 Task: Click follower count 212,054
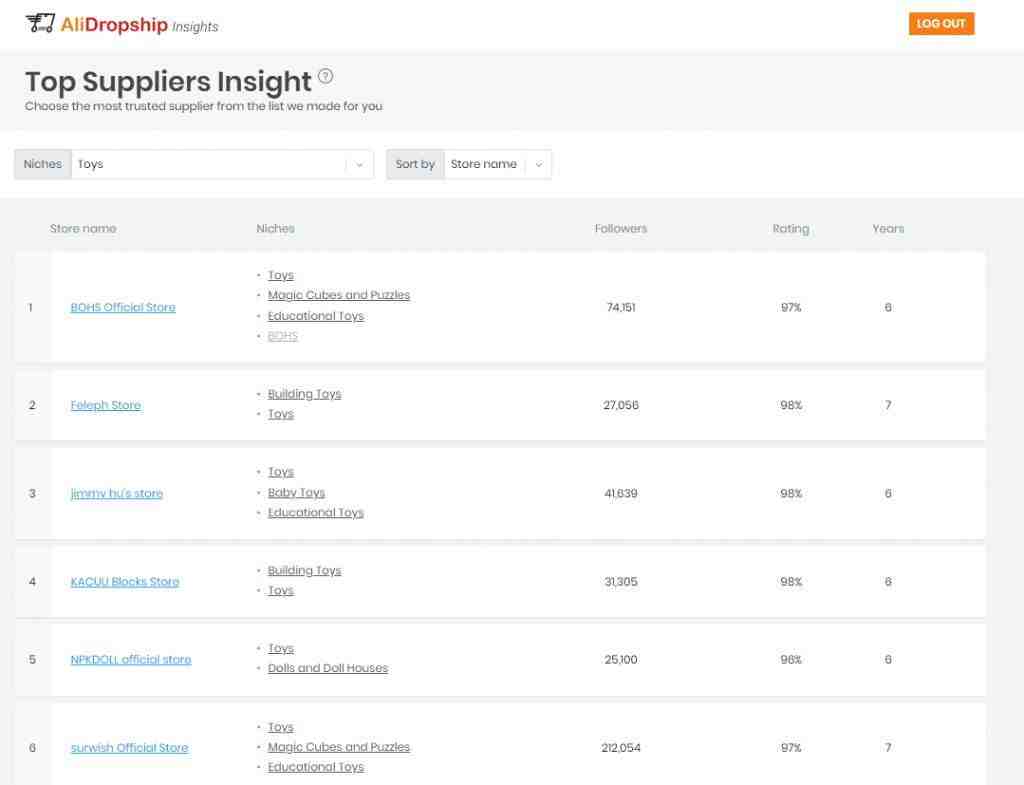tap(621, 747)
